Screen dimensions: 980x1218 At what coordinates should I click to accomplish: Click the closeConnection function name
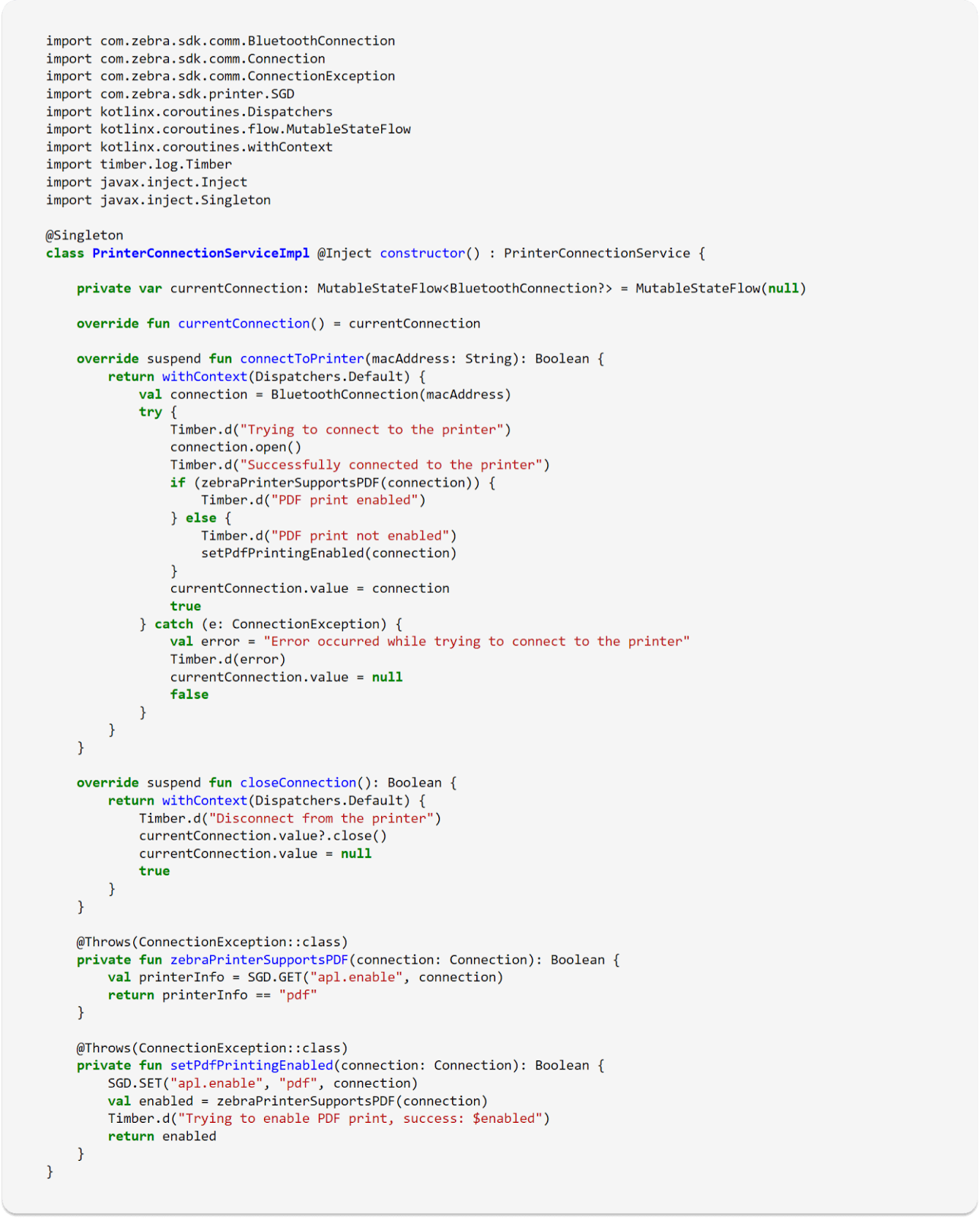[298, 783]
